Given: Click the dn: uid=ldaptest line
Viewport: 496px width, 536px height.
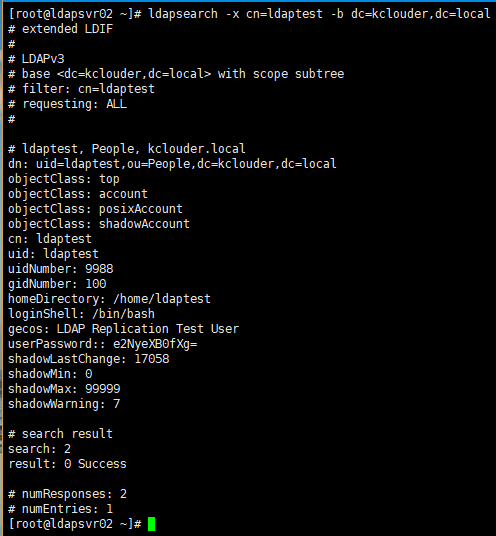Looking at the screenshot, I should (x=172, y=164).
